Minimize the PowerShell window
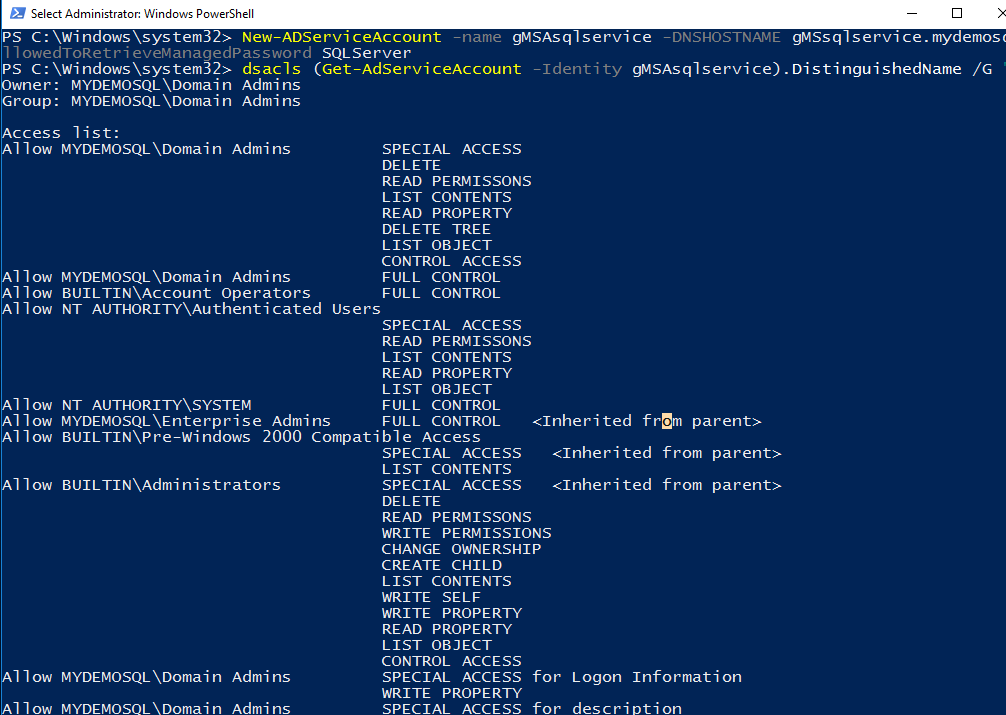This screenshot has height=715, width=1006. (913, 14)
